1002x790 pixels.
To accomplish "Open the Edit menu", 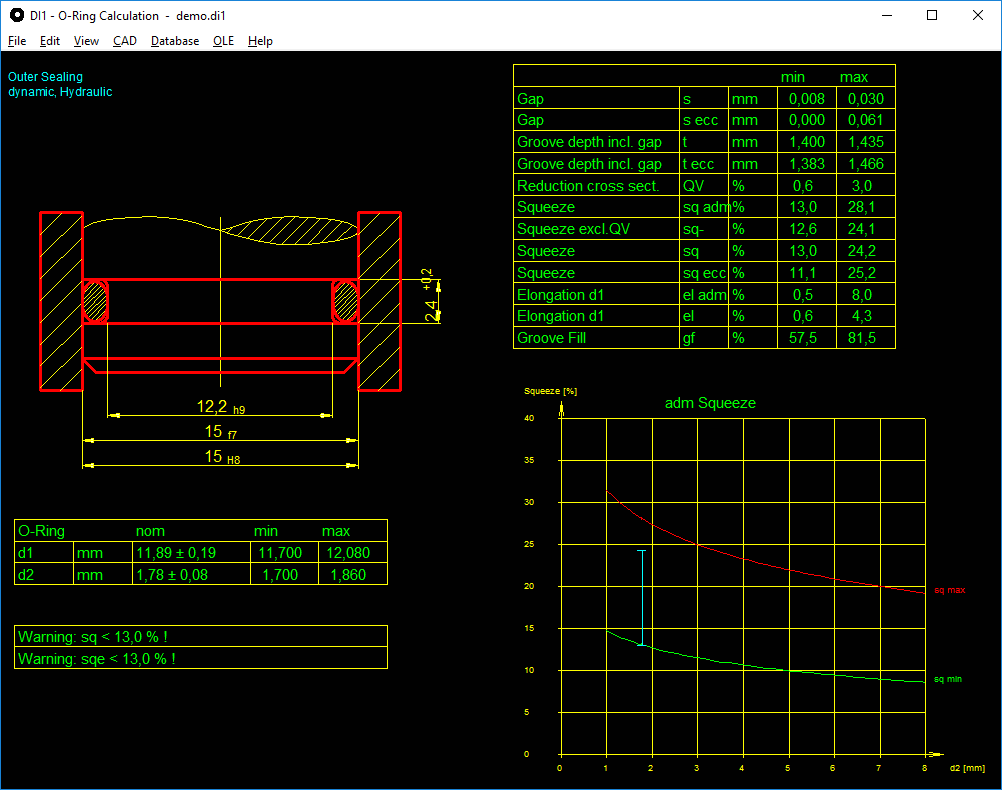I will click(x=50, y=41).
